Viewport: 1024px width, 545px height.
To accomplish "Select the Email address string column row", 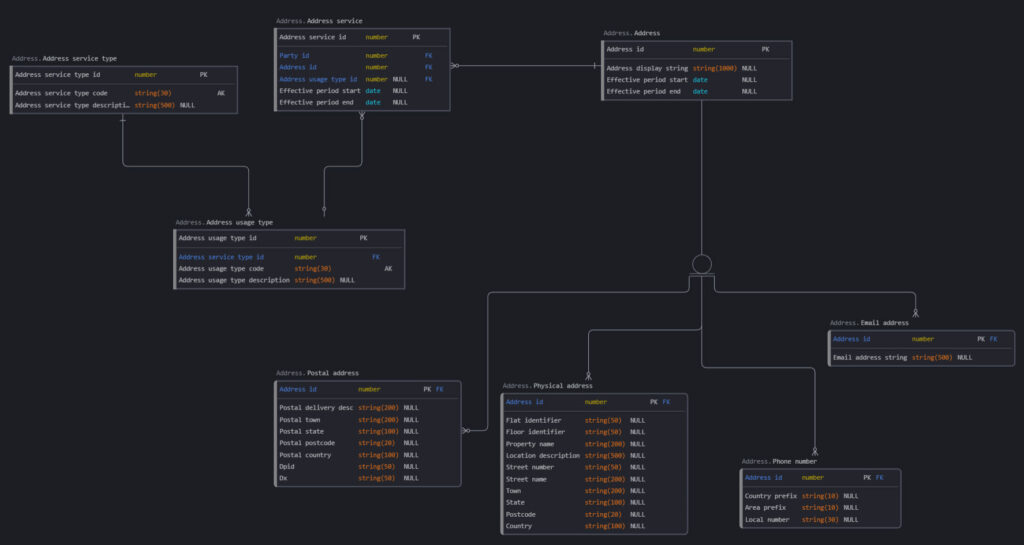I will point(900,357).
